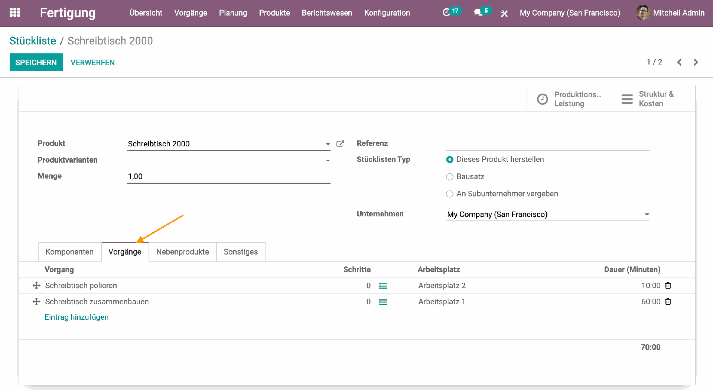Image resolution: width=713 pixels, height=392 pixels.
Task: Open My Company (San Francisco) switcher in top bar
Action: tap(569, 13)
